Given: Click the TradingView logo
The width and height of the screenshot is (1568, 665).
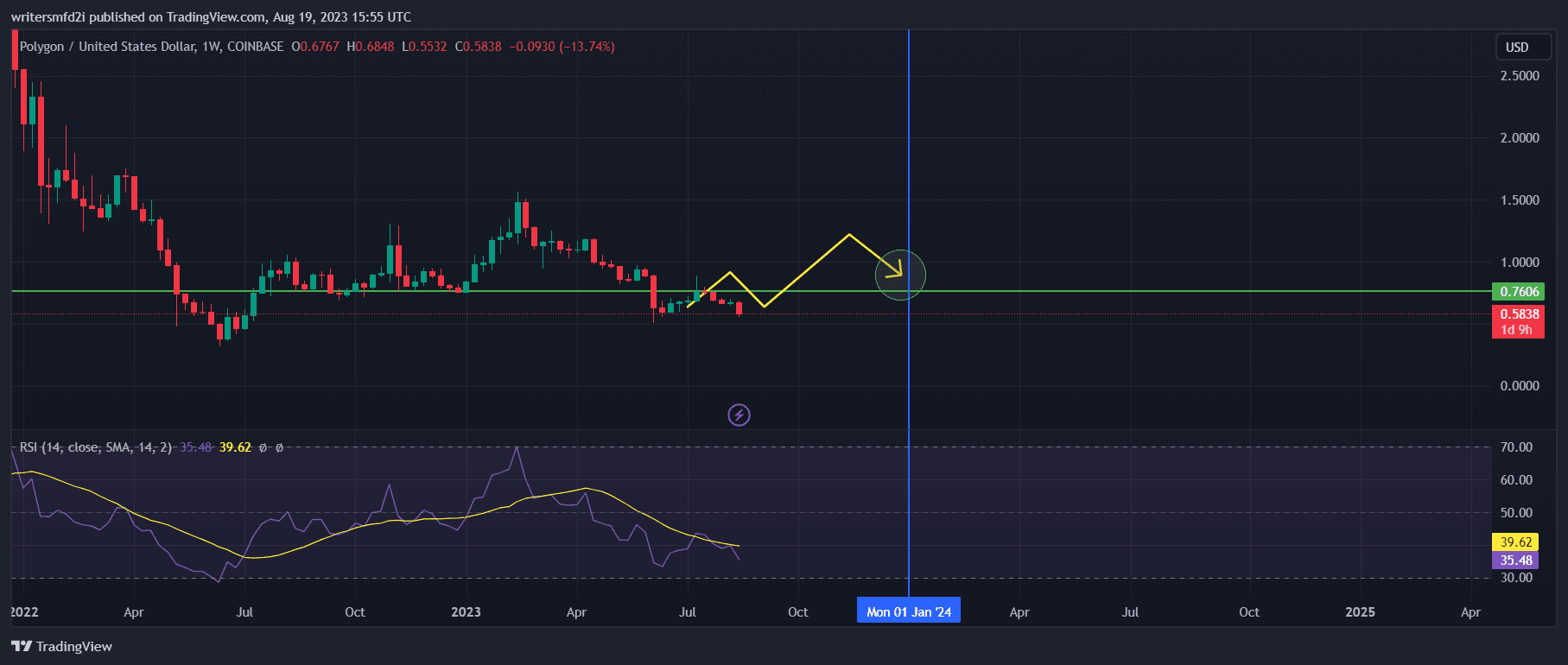Looking at the screenshot, I should point(61,646).
